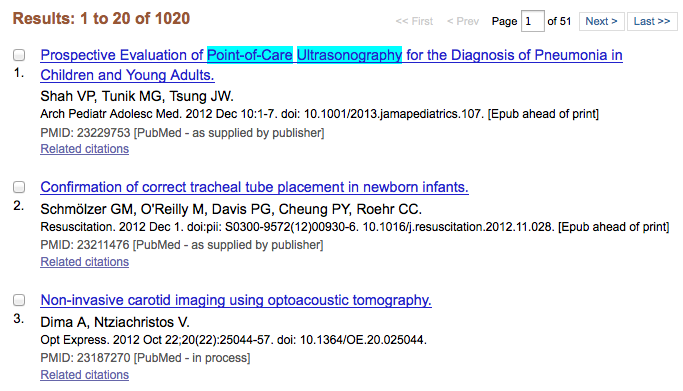The height and width of the screenshot is (391, 683).
Task: Click the author line Shah VP, Tunik MG, Tsung JW
Action: 137,96
